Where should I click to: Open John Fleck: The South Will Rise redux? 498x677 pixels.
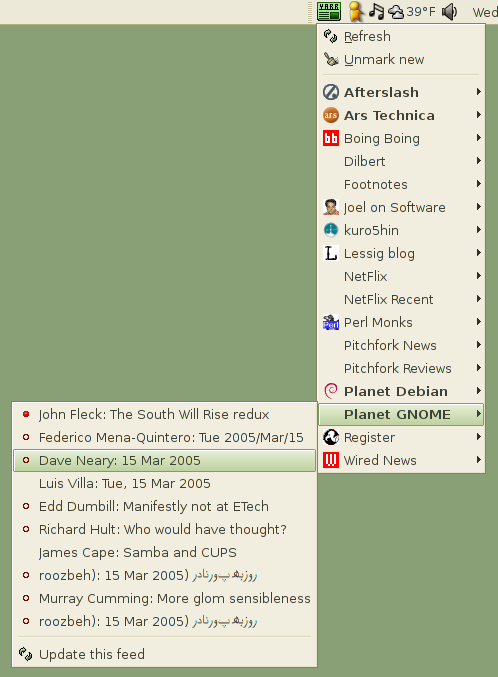165,414
